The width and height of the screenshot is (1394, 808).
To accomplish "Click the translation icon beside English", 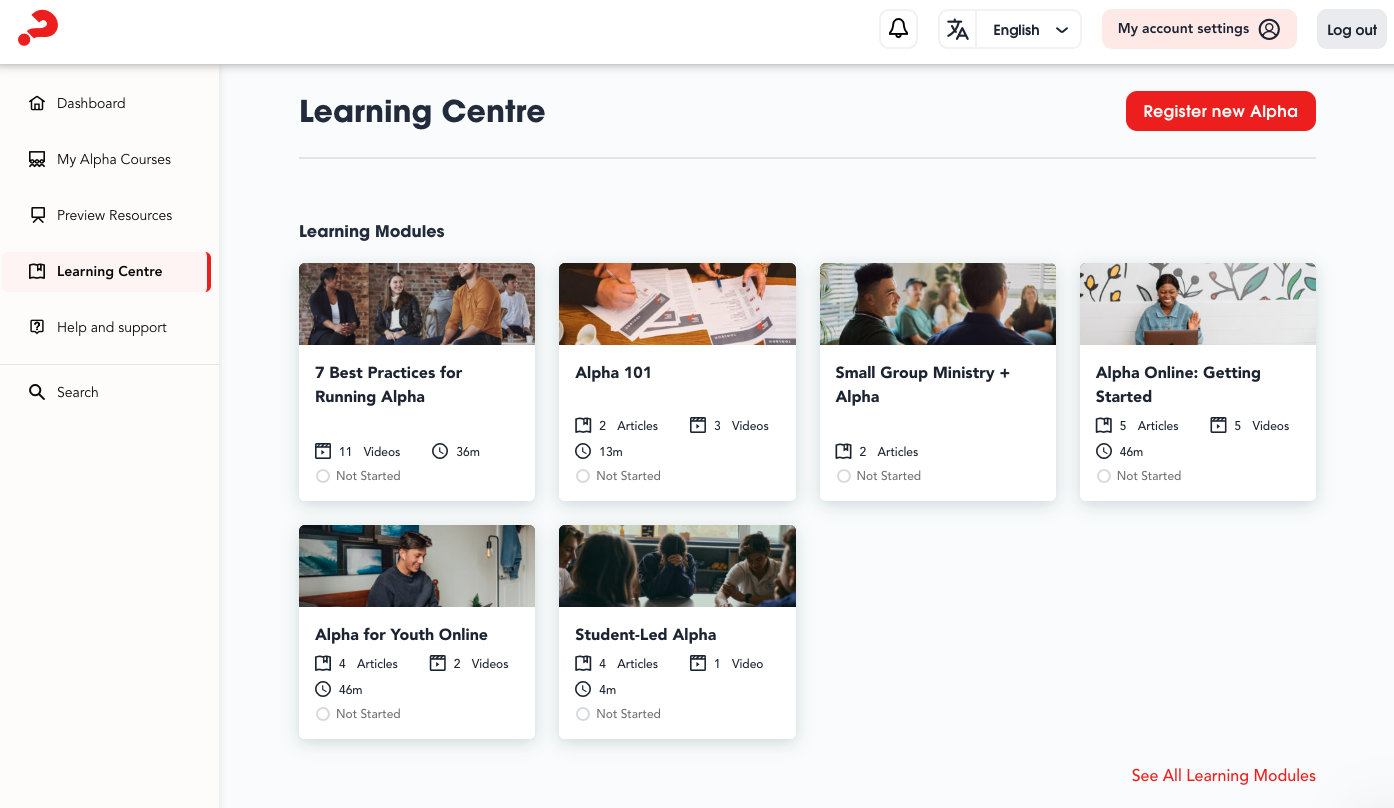I will pos(957,29).
